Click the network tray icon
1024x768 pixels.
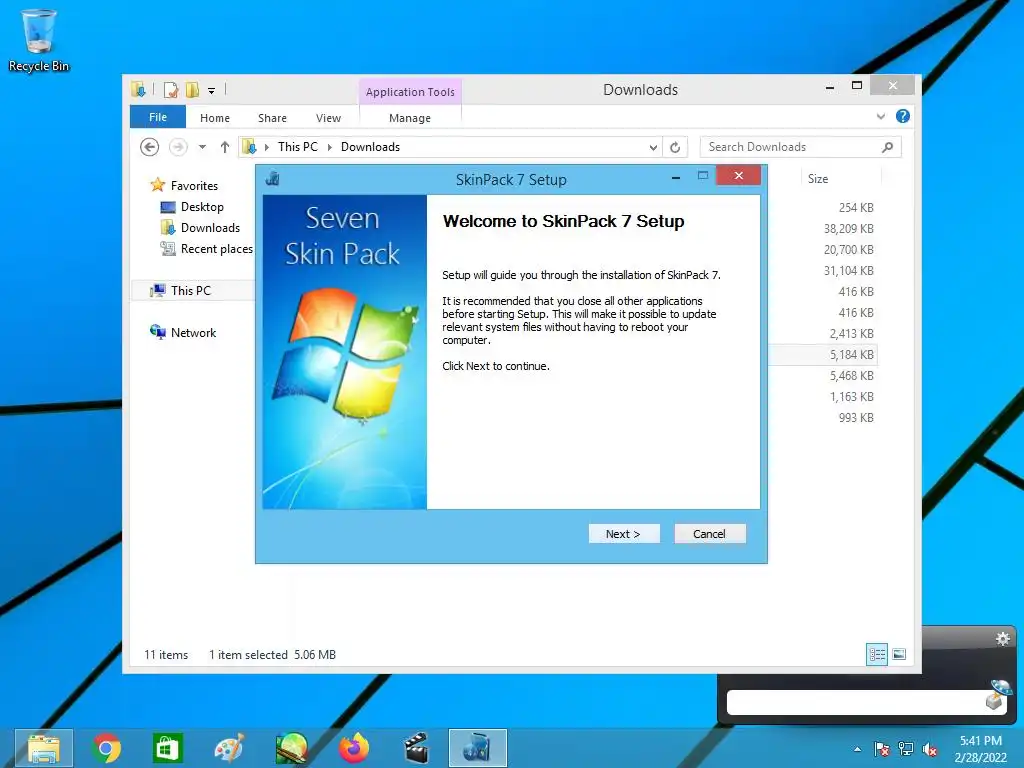(x=906, y=749)
